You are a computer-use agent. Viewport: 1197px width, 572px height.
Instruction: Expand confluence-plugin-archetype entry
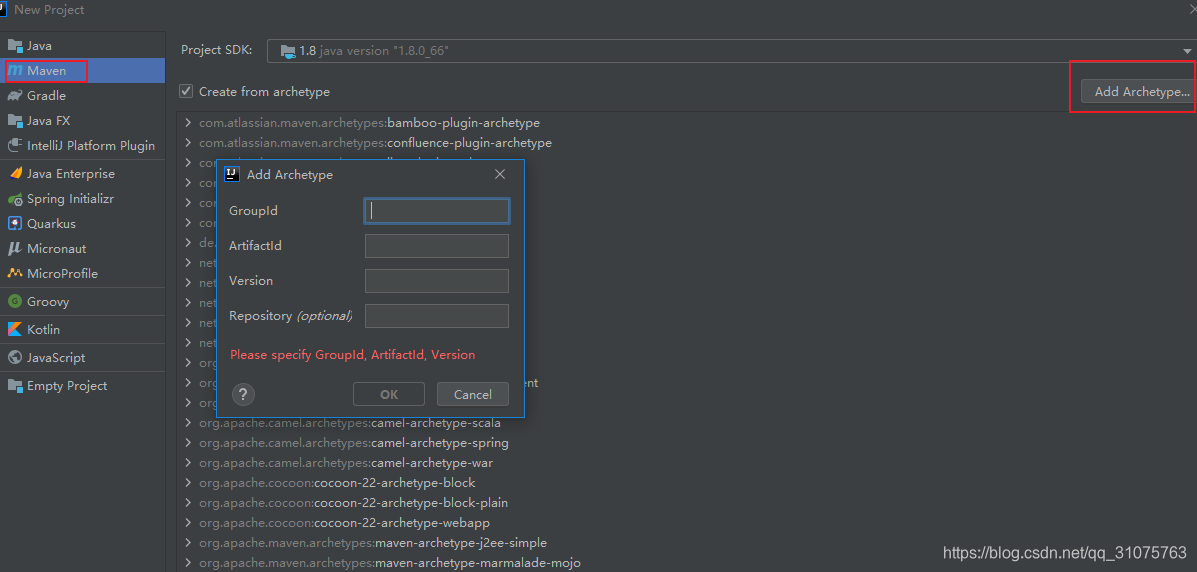coord(188,143)
